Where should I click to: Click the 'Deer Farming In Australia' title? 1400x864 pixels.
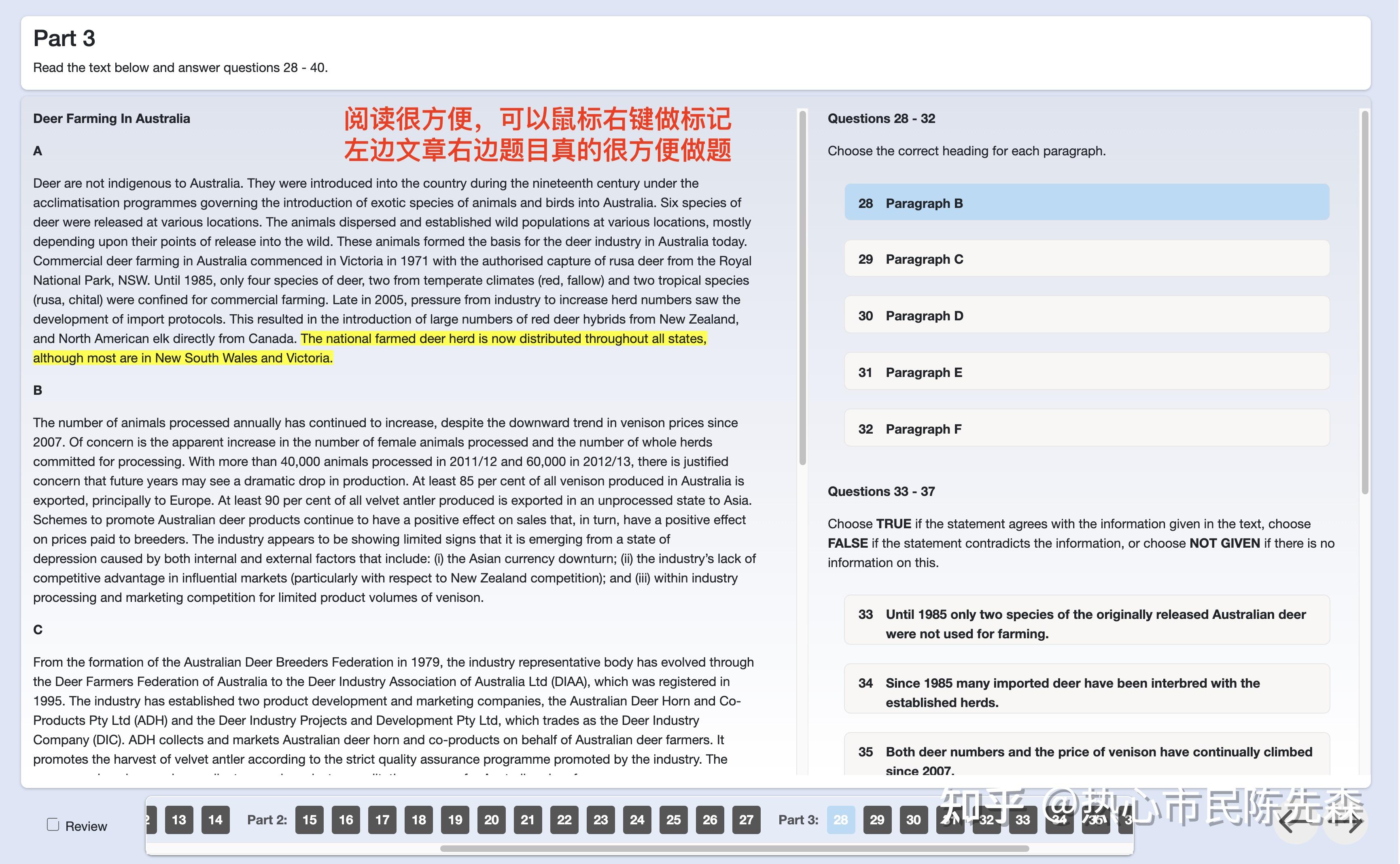pos(111,118)
